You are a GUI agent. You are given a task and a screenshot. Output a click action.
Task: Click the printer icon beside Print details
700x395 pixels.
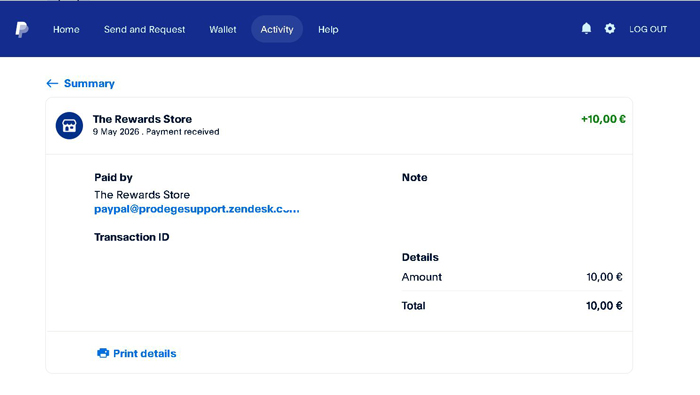pos(103,353)
